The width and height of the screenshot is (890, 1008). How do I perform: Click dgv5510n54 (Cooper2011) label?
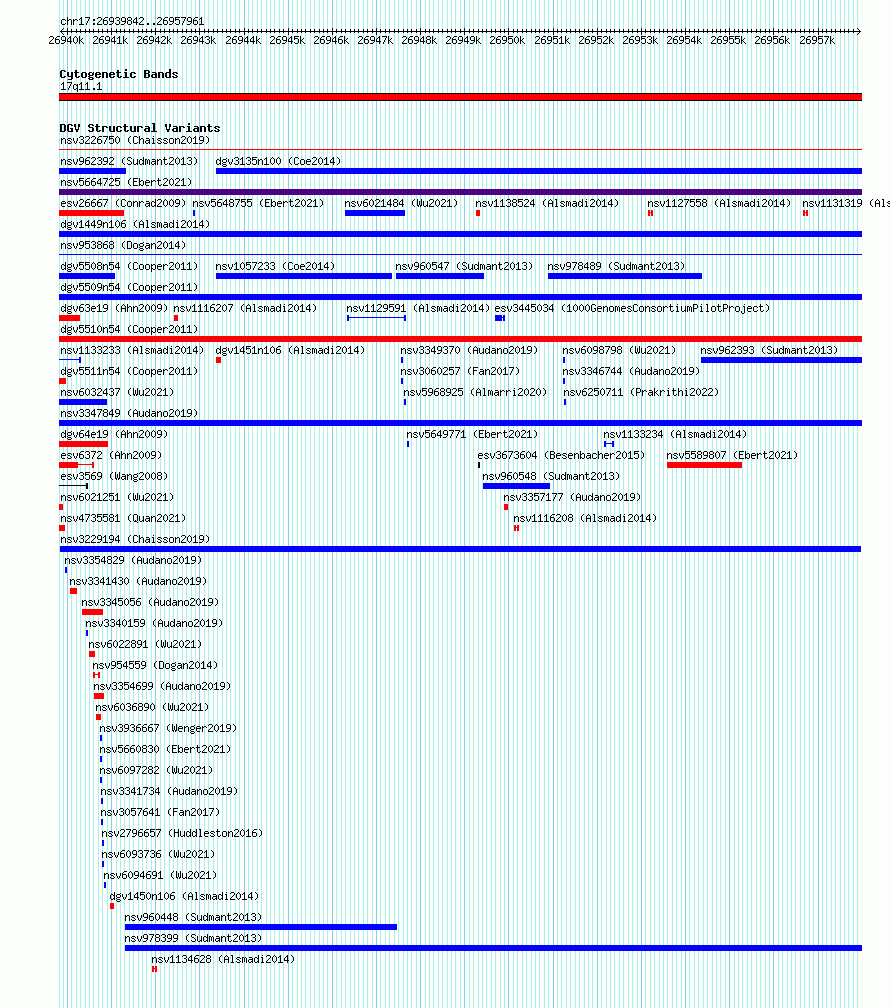pos(129,329)
